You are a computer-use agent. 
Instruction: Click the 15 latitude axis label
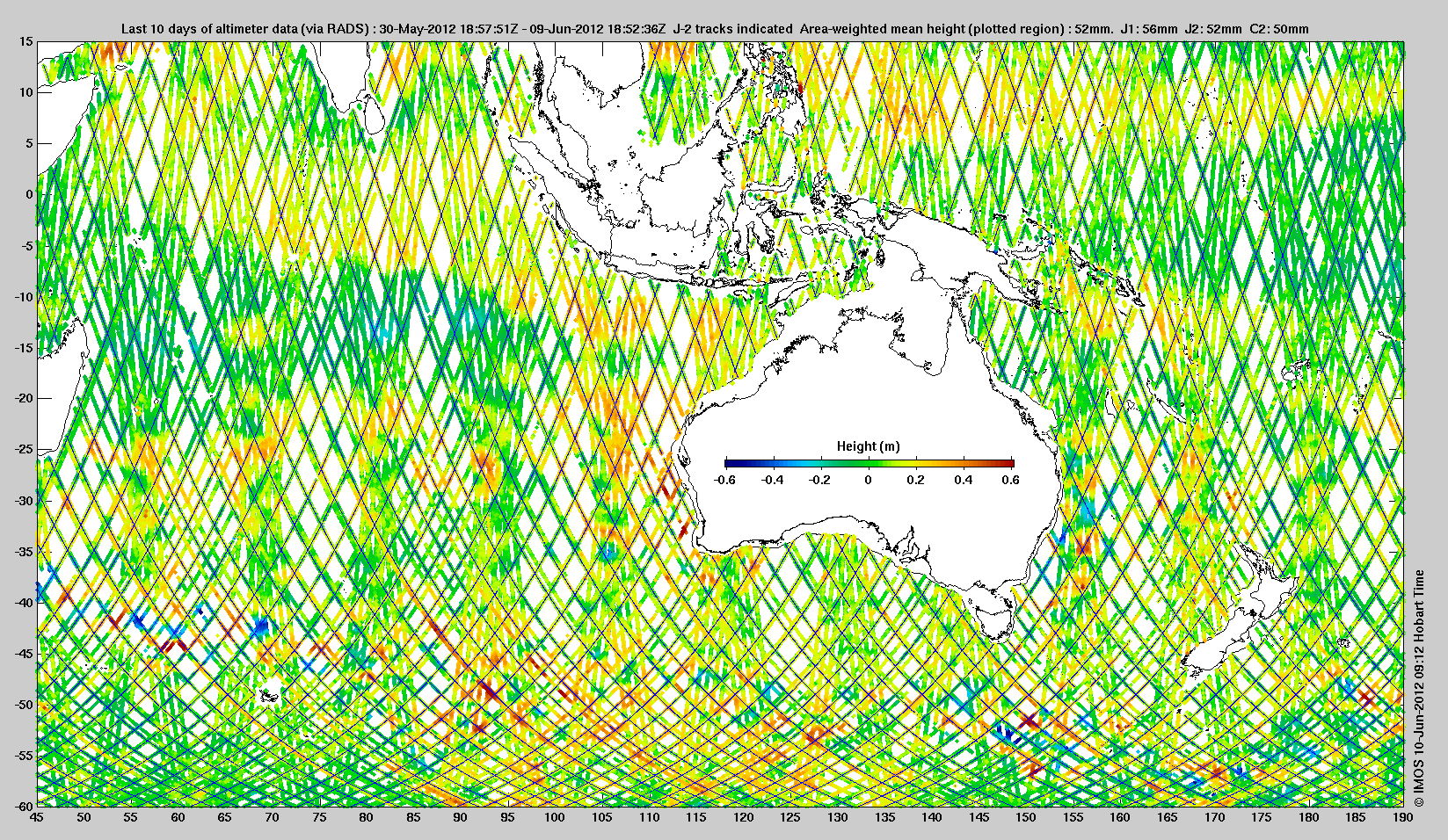pos(26,41)
